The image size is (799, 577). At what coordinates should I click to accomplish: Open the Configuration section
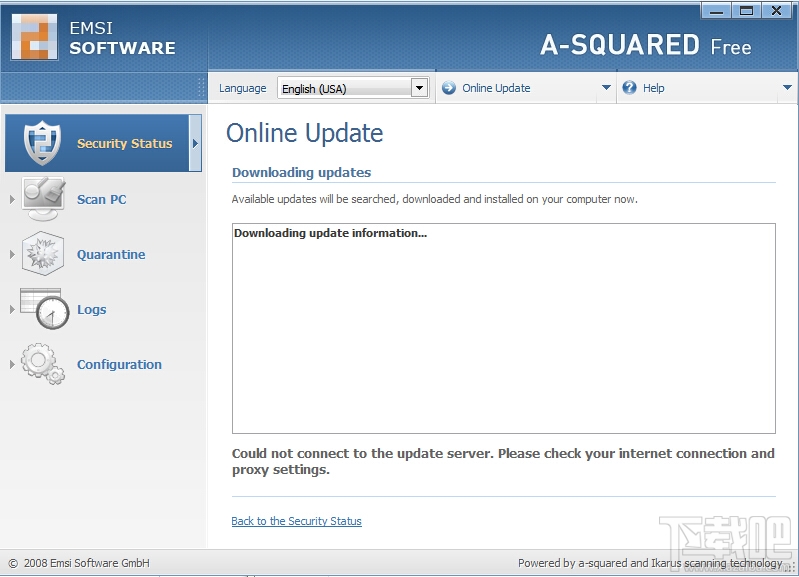pos(119,364)
